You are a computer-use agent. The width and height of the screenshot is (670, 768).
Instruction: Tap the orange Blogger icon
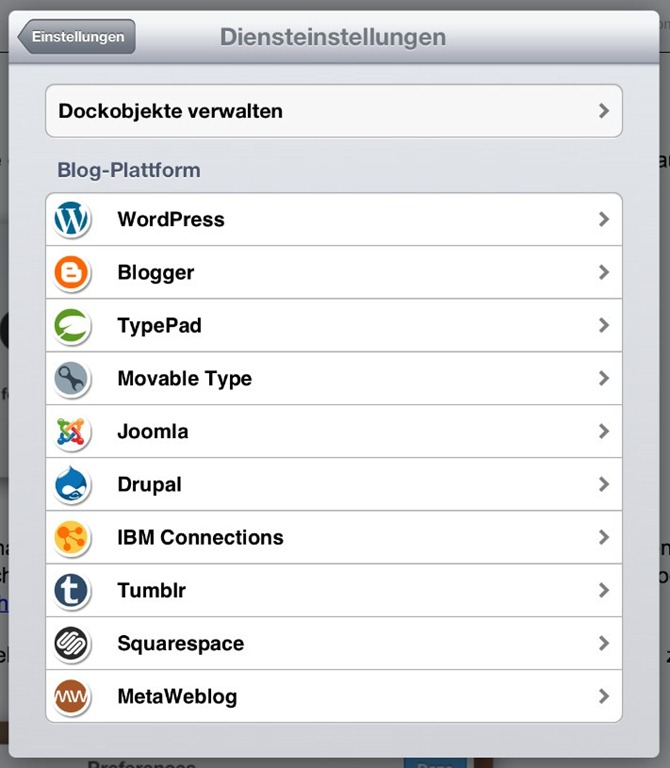click(72, 272)
